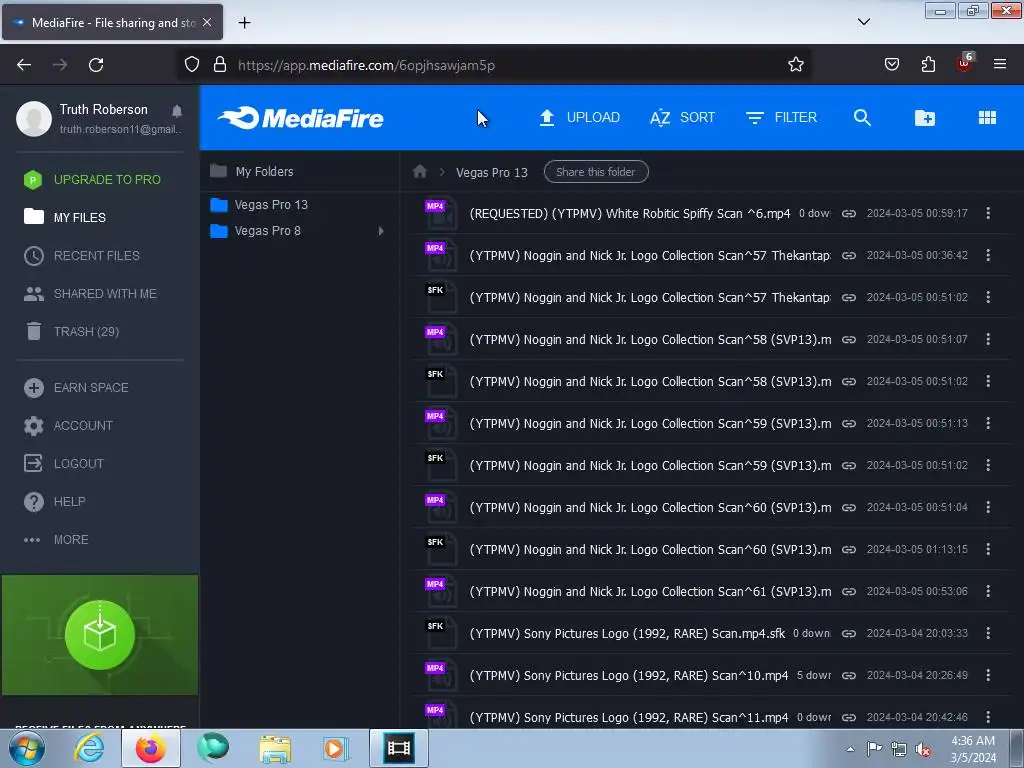Open media player icon on taskbar
The width and height of the screenshot is (1024, 768).
[336, 748]
